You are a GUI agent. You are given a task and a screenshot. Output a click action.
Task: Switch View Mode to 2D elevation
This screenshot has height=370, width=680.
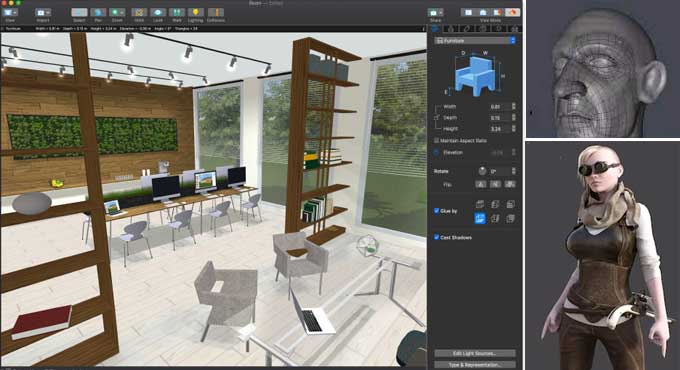pyautogui.click(x=483, y=13)
